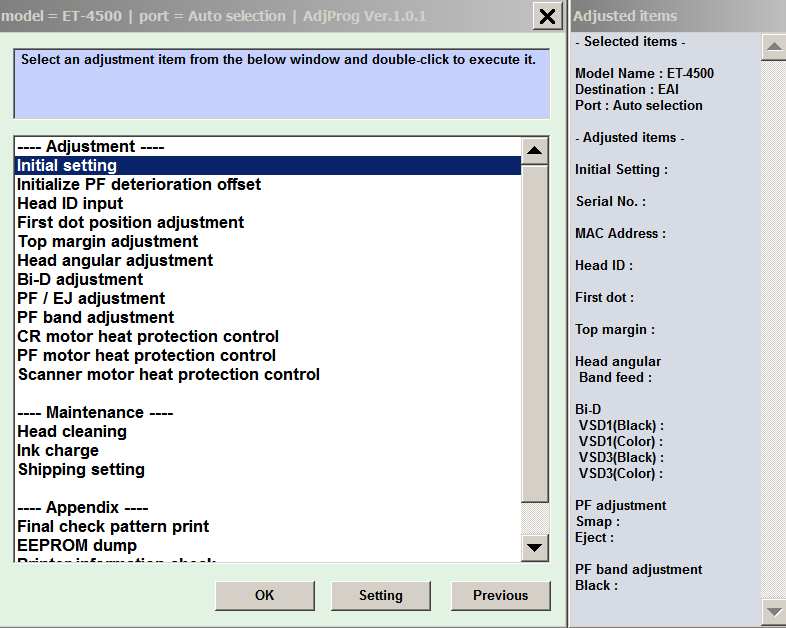786x628 pixels.
Task: Click the list scroll up arrow
Action: pyautogui.click(x=534, y=150)
